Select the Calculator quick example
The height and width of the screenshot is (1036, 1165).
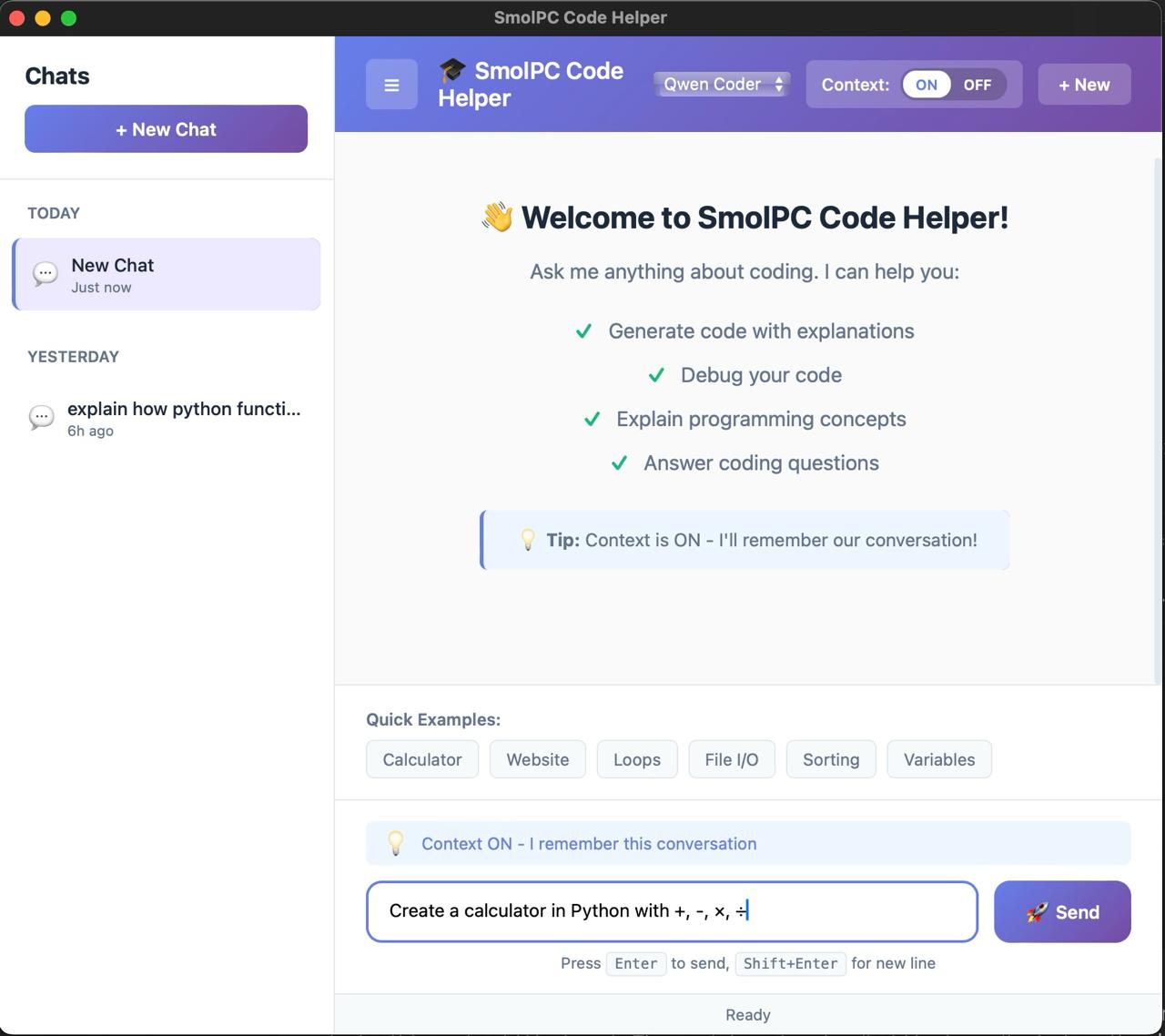(422, 759)
